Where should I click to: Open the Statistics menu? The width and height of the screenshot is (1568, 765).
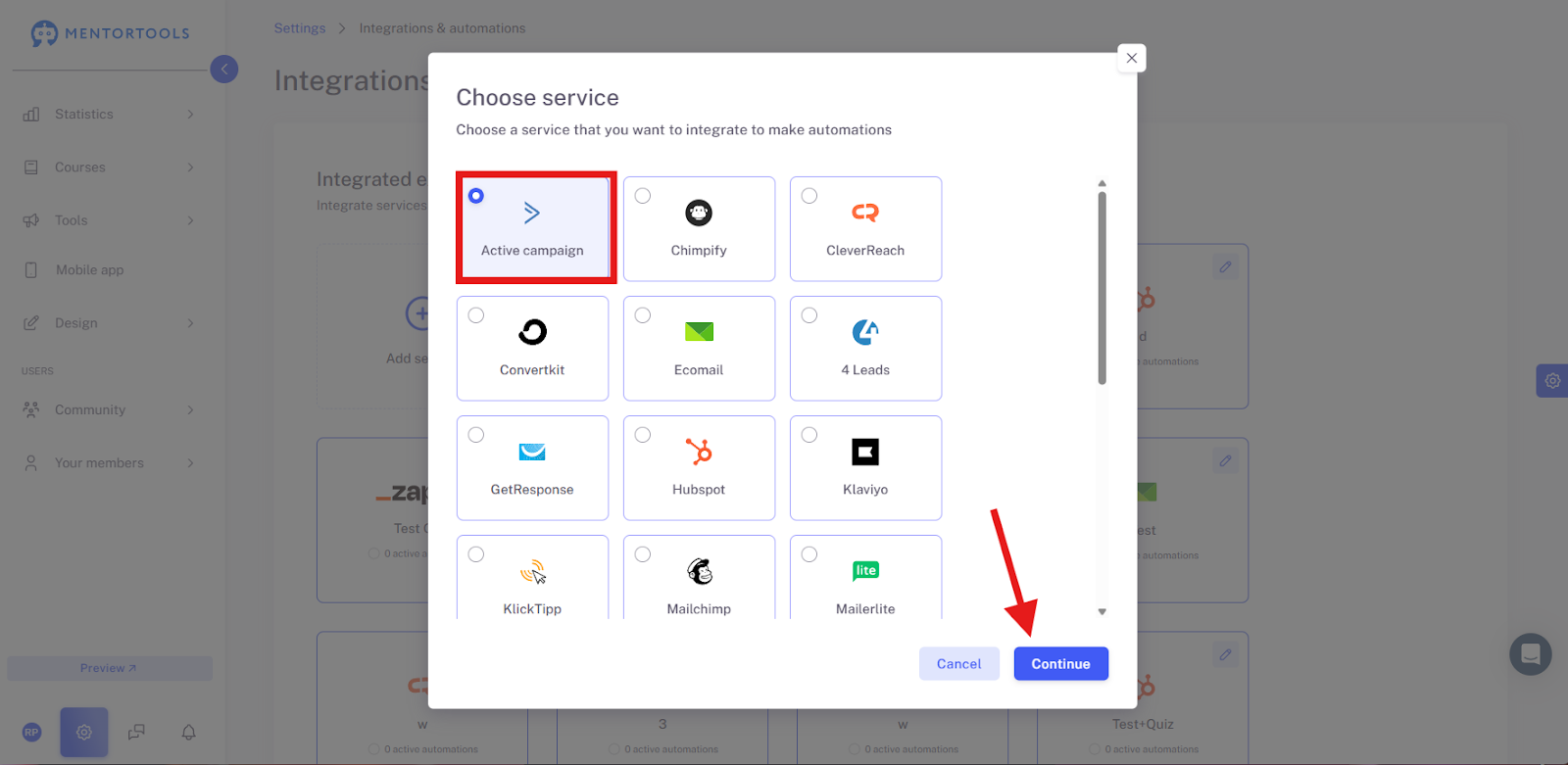pos(108,115)
